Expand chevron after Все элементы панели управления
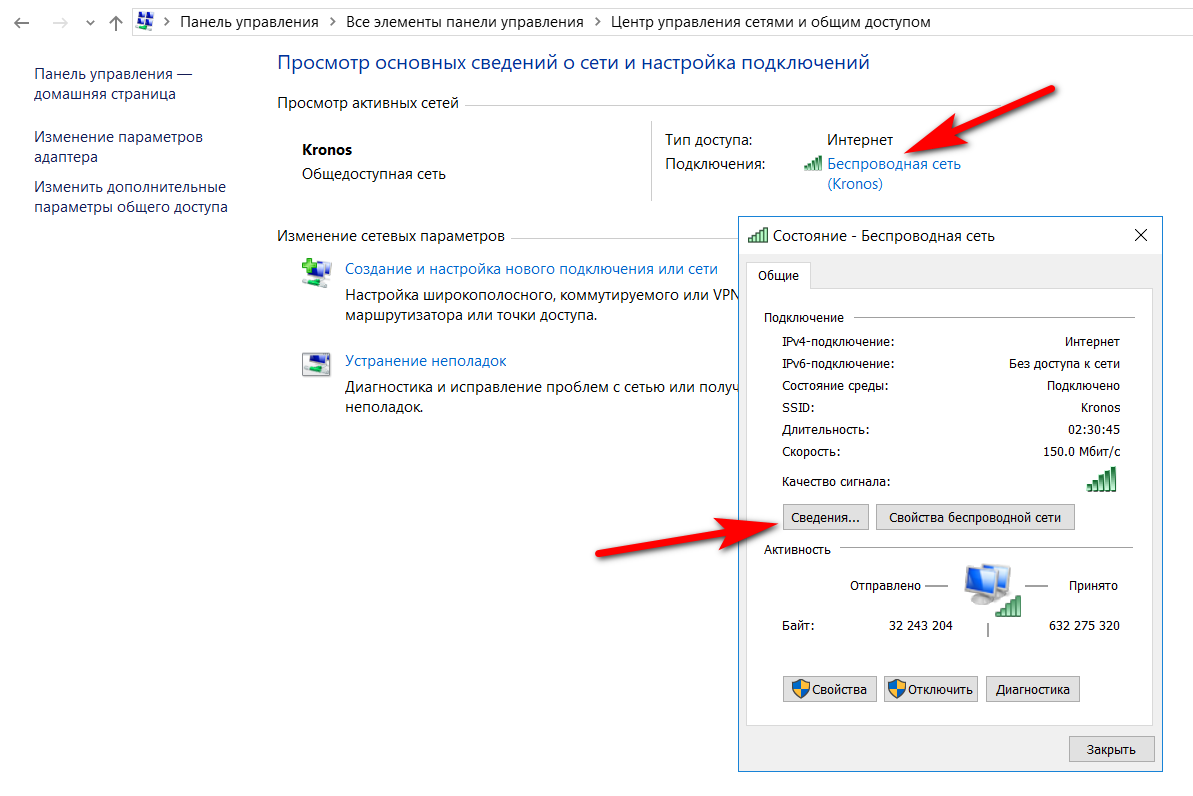Viewport: 1193px width, 796px height. click(597, 22)
